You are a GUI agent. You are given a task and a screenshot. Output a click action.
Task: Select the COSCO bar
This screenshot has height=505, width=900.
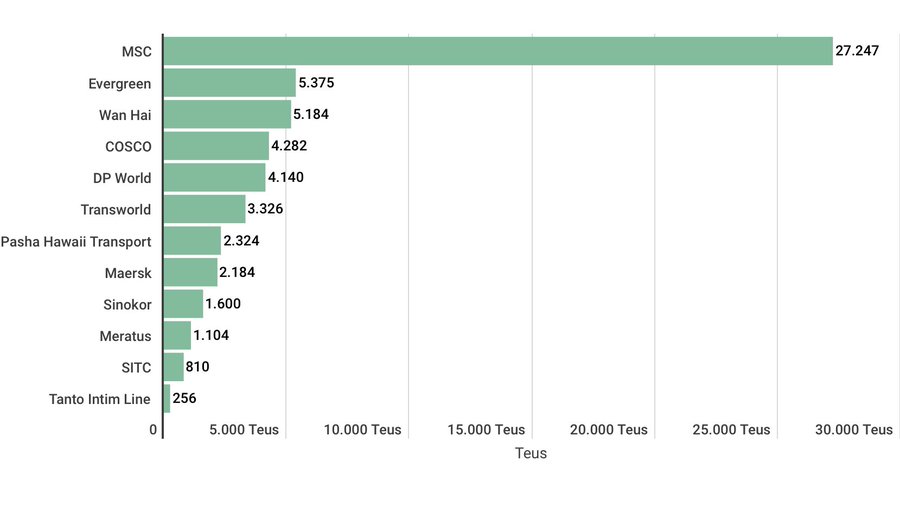point(216,146)
